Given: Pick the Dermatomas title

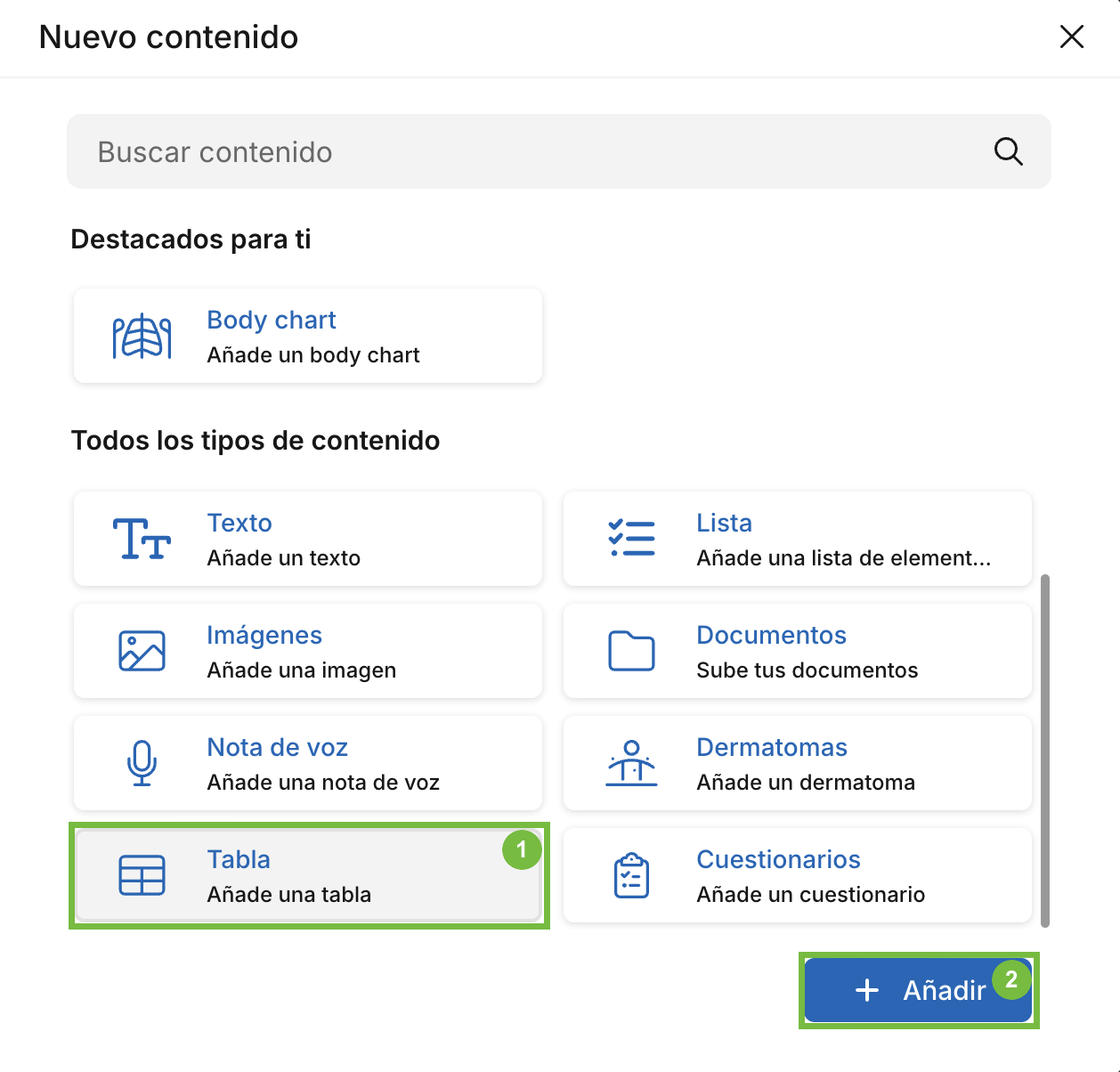Looking at the screenshot, I should coord(771,747).
